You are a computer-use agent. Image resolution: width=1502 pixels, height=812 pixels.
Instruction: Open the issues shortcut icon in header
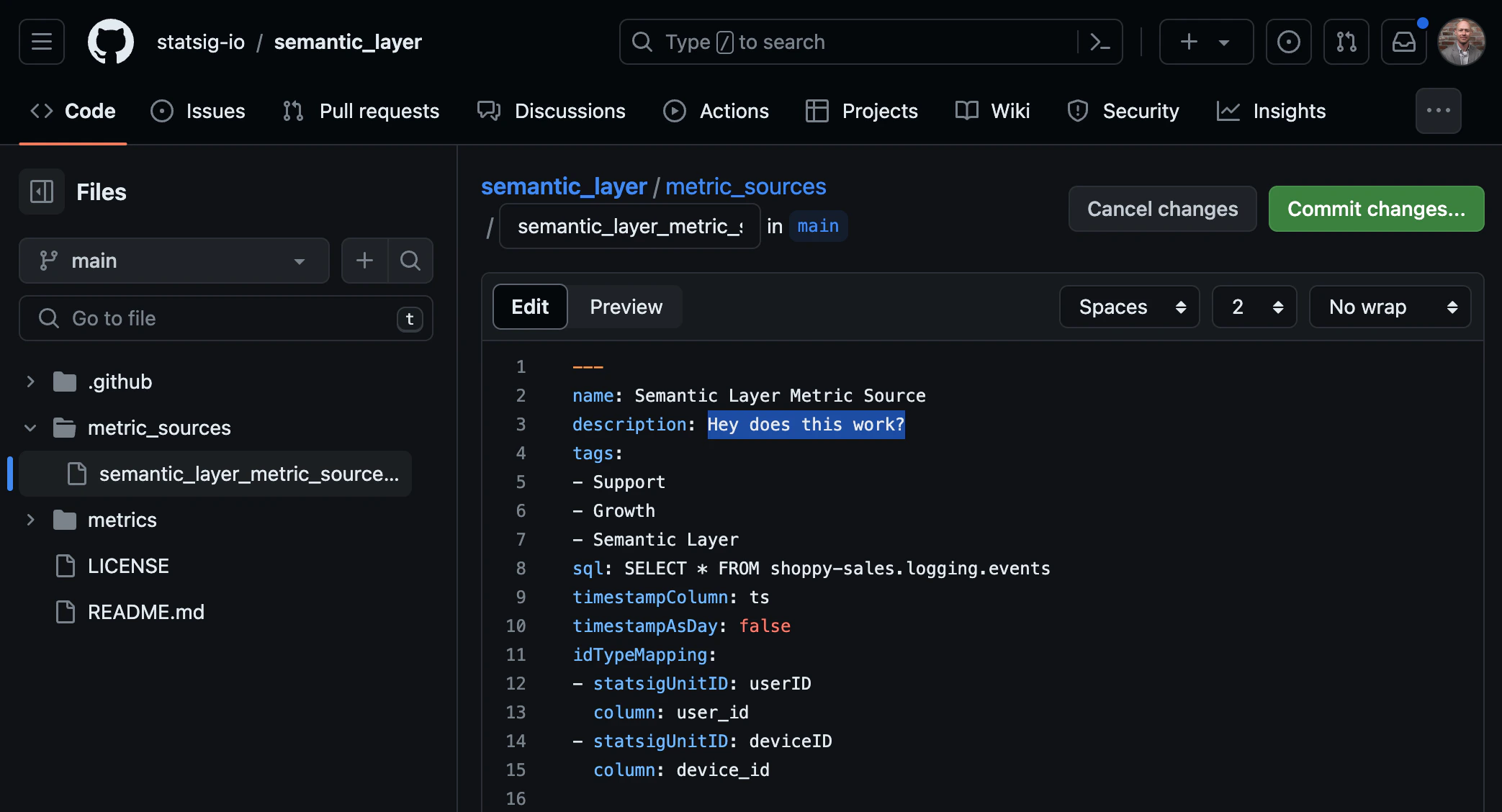tap(1288, 42)
